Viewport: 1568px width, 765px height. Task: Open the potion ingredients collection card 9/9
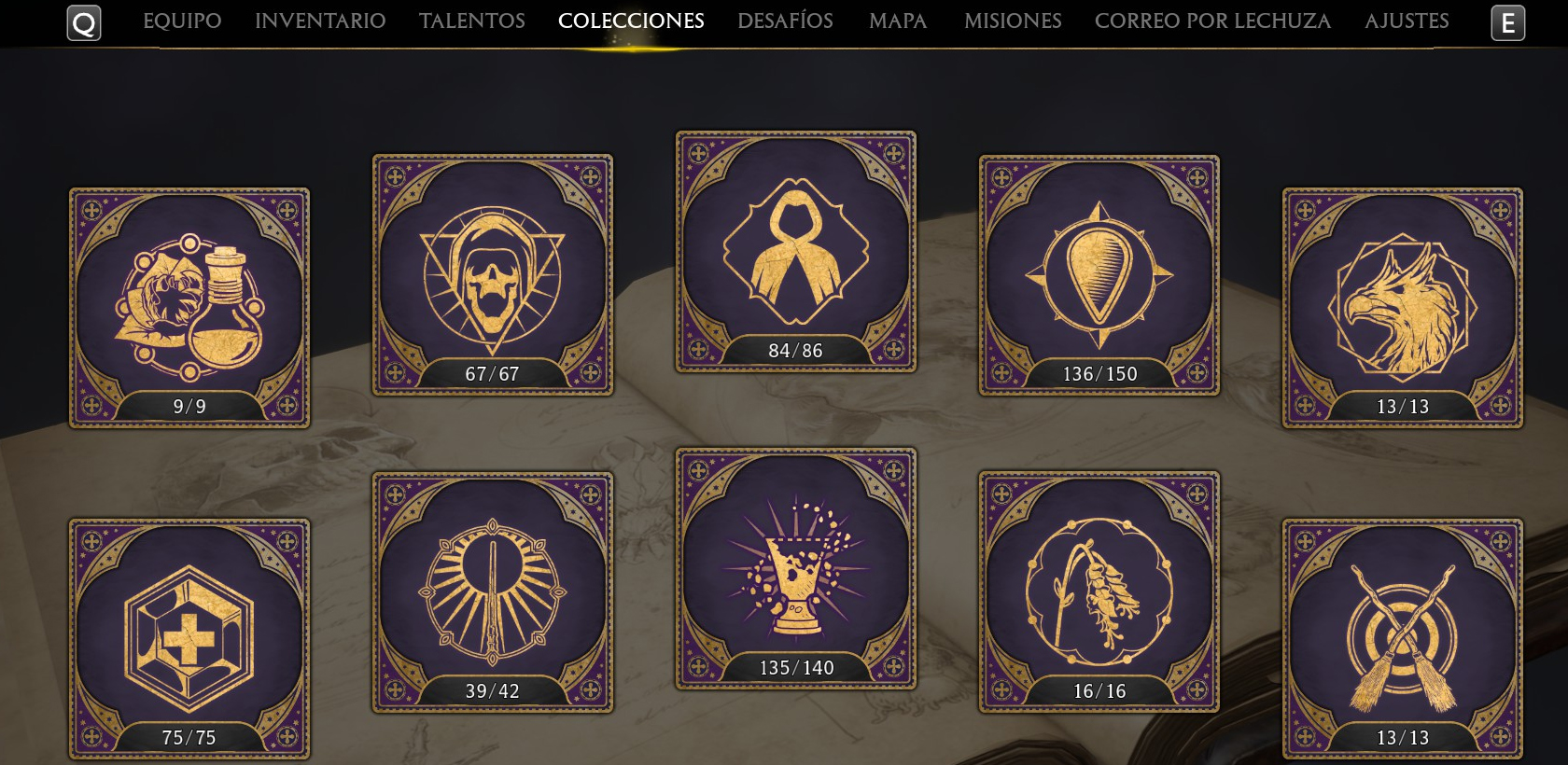tap(189, 308)
